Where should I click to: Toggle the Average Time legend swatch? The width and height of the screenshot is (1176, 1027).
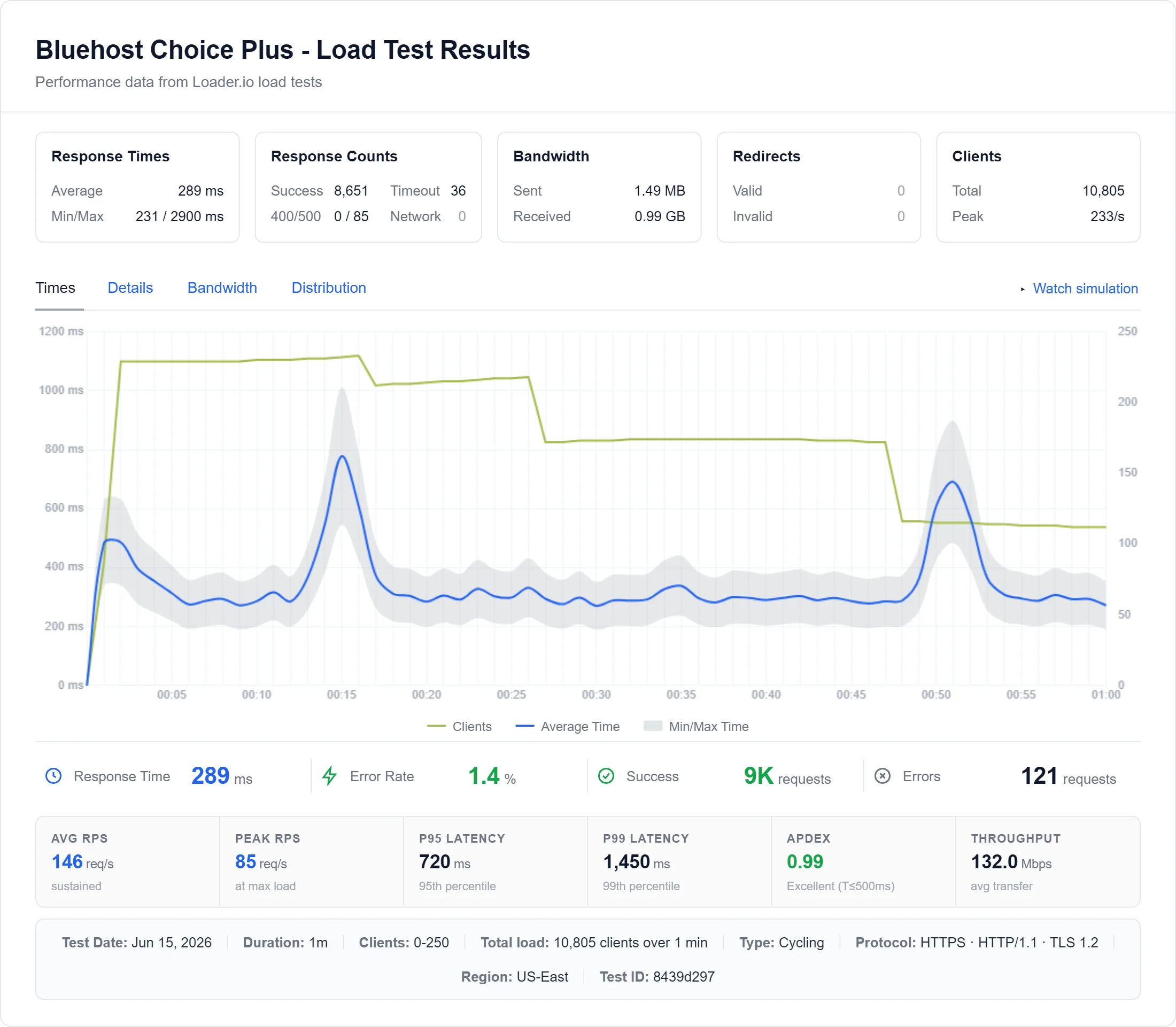(524, 726)
